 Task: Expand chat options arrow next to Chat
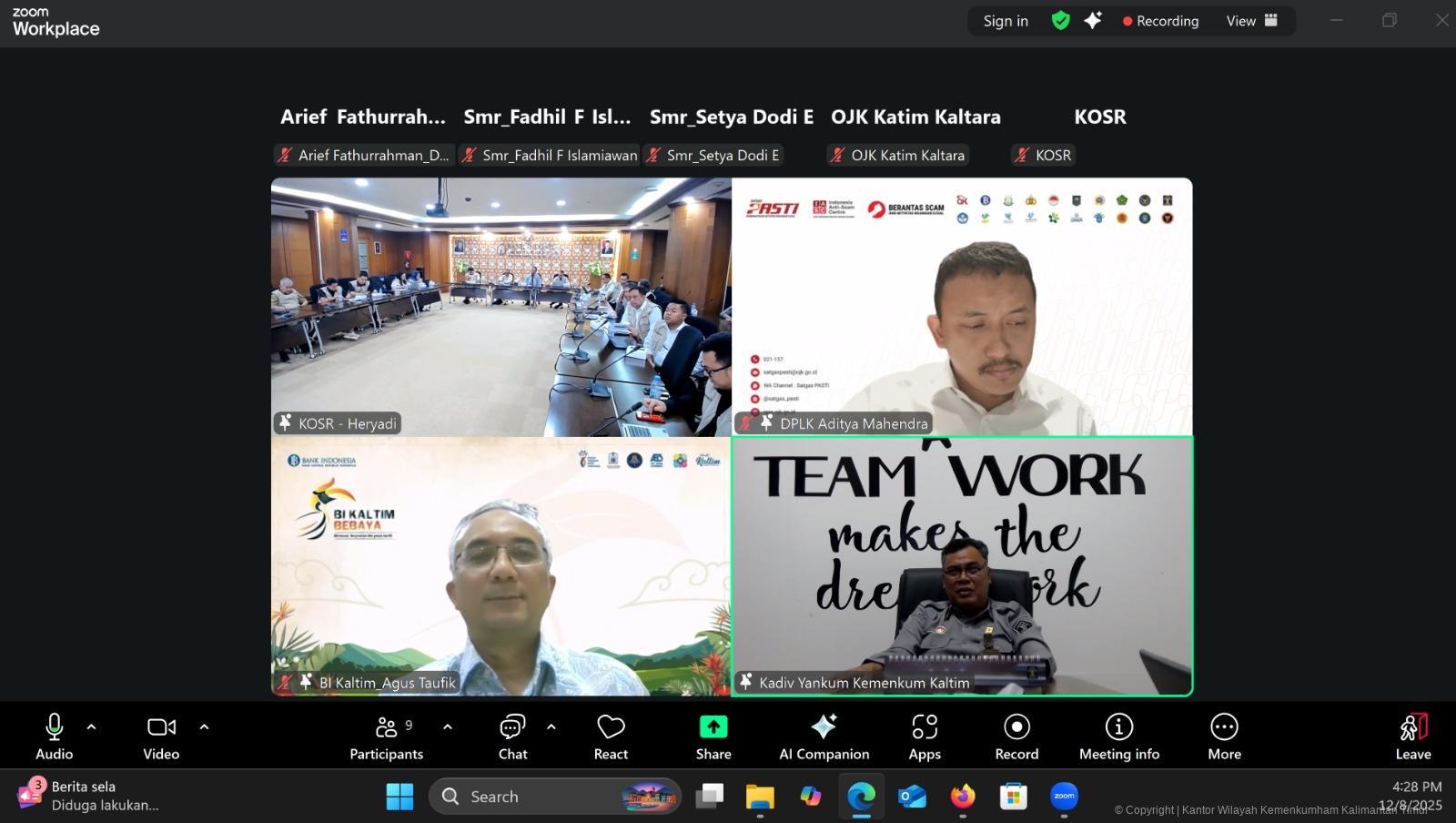pyautogui.click(x=551, y=726)
